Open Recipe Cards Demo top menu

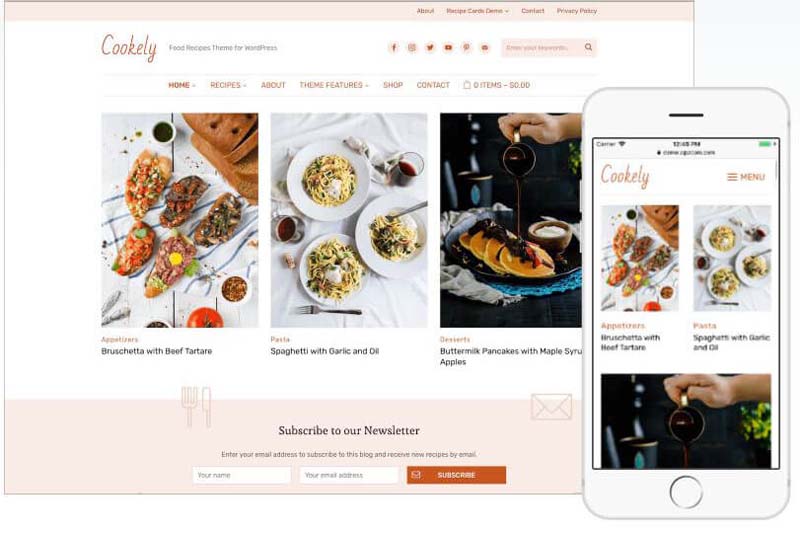(x=477, y=11)
